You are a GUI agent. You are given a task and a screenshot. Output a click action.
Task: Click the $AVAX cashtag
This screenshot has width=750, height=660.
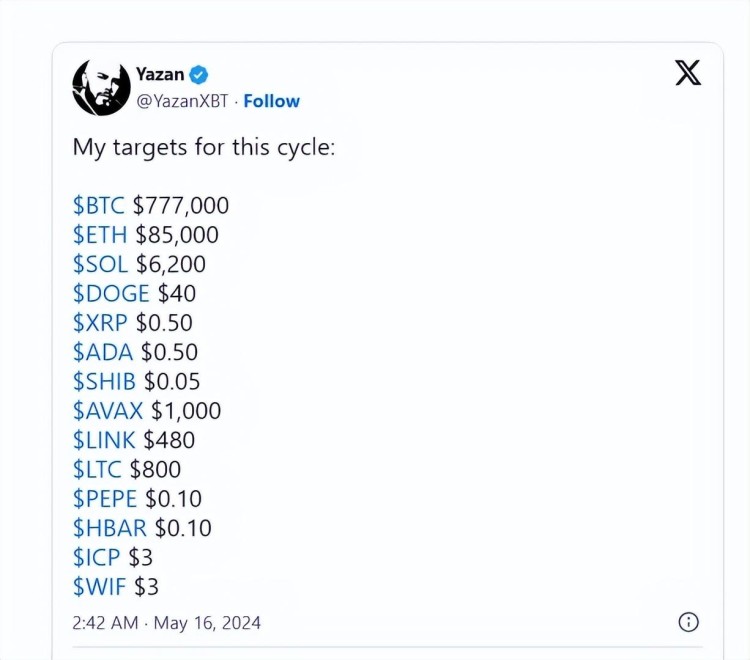click(108, 411)
